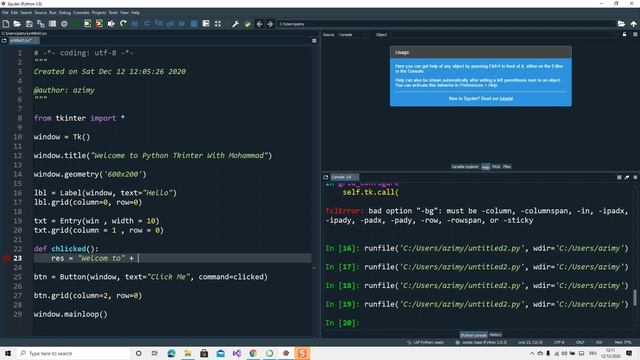Select the Console 1/A tab
This screenshot has height=360, width=640.
pos(344,177)
